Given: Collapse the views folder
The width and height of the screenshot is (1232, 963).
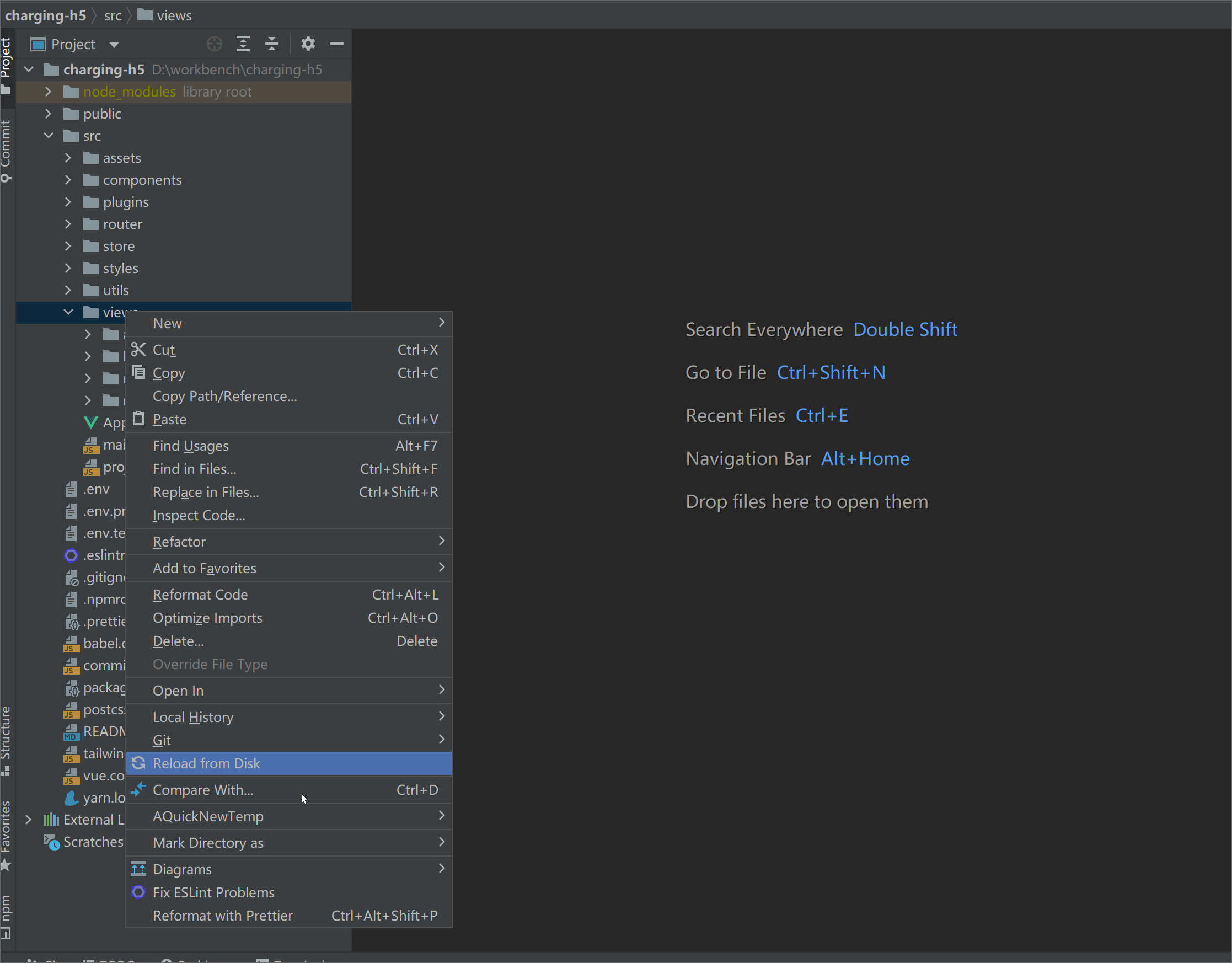Looking at the screenshot, I should point(68,312).
